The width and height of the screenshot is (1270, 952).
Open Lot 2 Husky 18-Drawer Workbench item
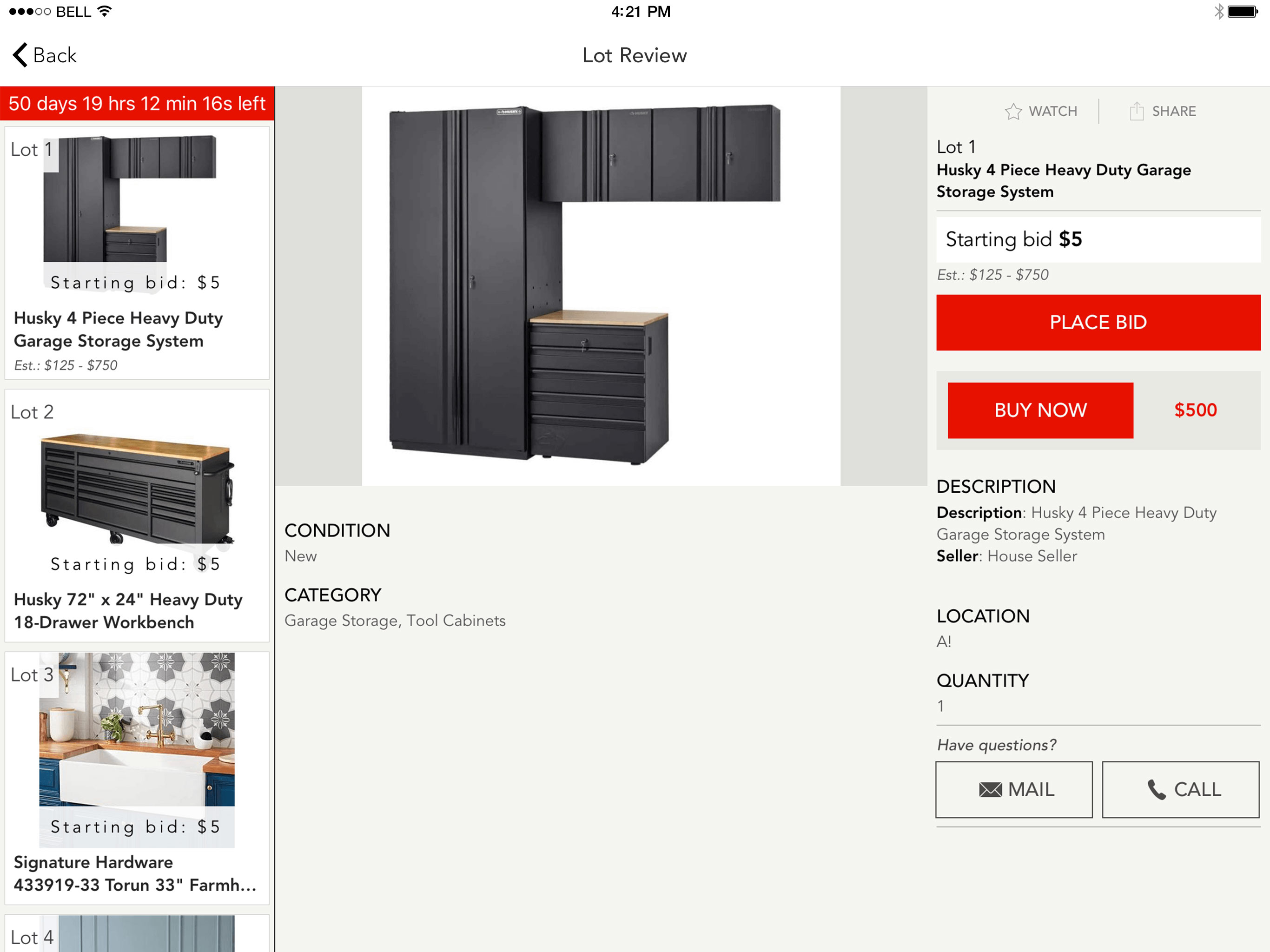click(x=137, y=516)
